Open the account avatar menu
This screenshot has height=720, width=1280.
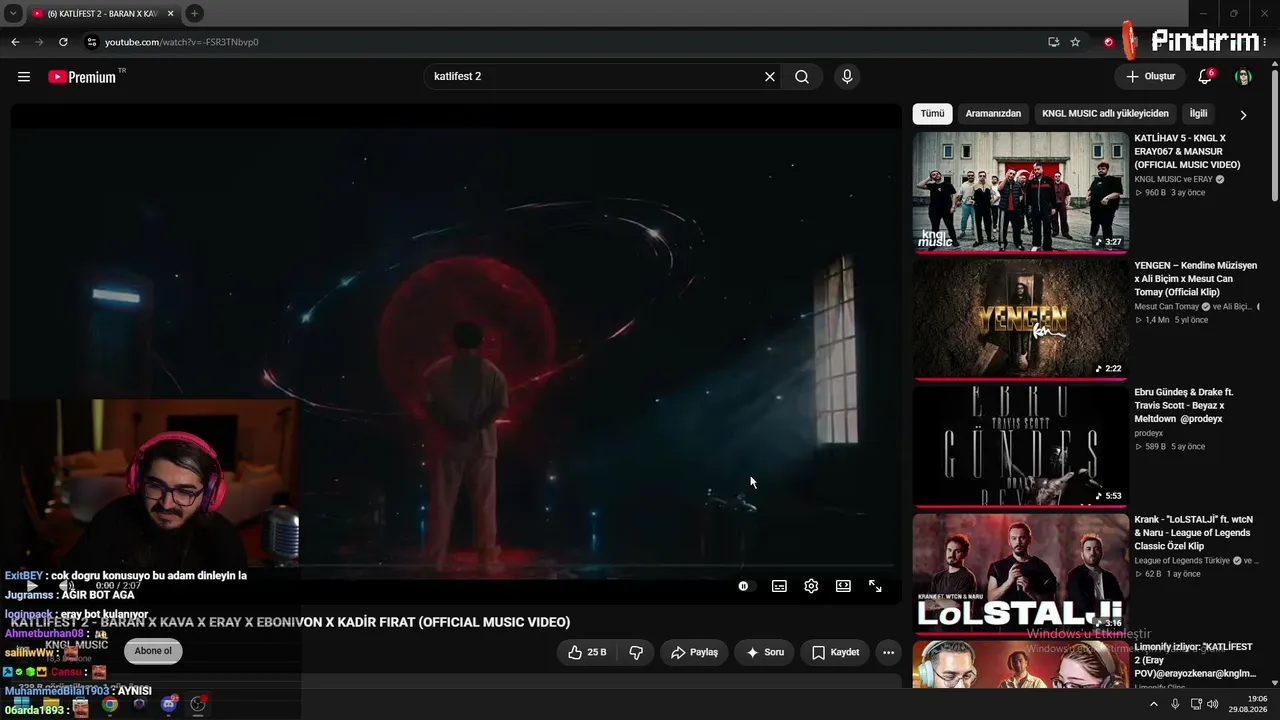[1243, 77]
